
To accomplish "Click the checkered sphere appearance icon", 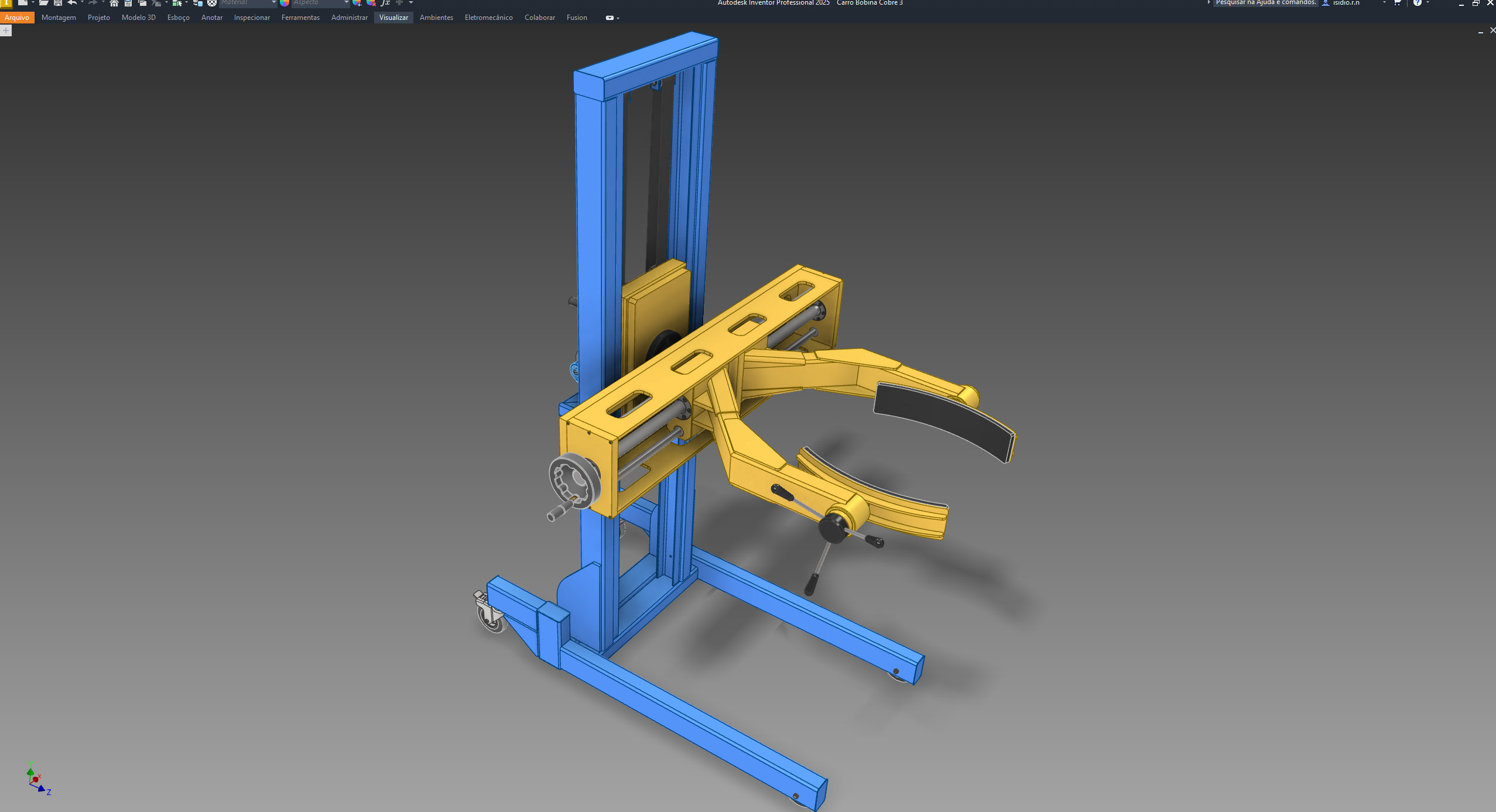I will [x=212, y=3].
